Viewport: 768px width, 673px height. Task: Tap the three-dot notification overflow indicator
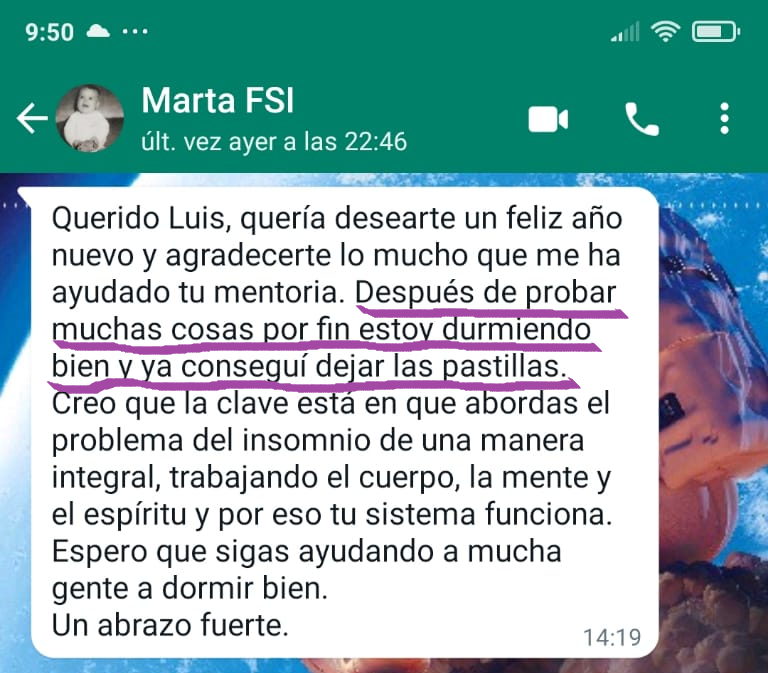pyautogui.click(x=135, y=32)
